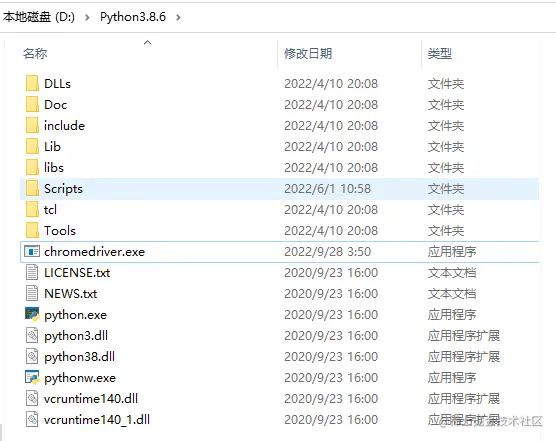The height and width of the screenshot is (441, 556).
Task: Click 文件夹 type of the Tools row
Action: (x=446, y=230)
